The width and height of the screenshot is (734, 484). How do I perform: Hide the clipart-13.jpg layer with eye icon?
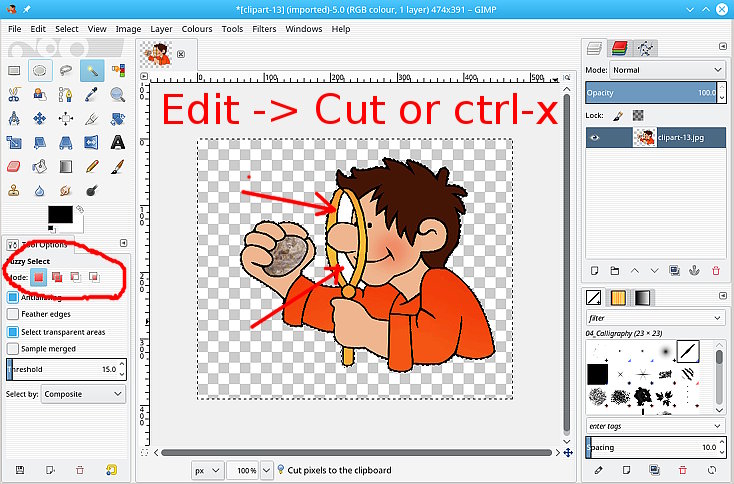point(596,138)
